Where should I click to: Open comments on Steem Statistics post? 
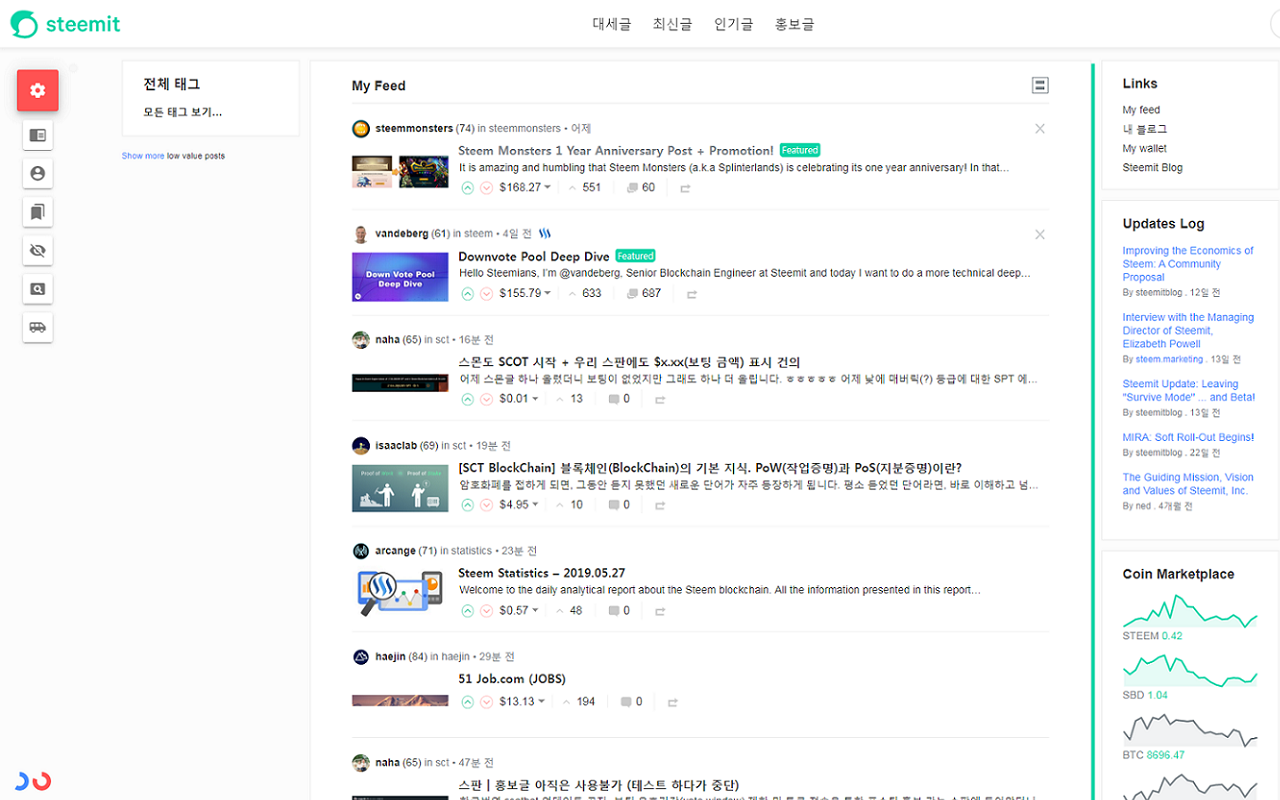(619, 610)
